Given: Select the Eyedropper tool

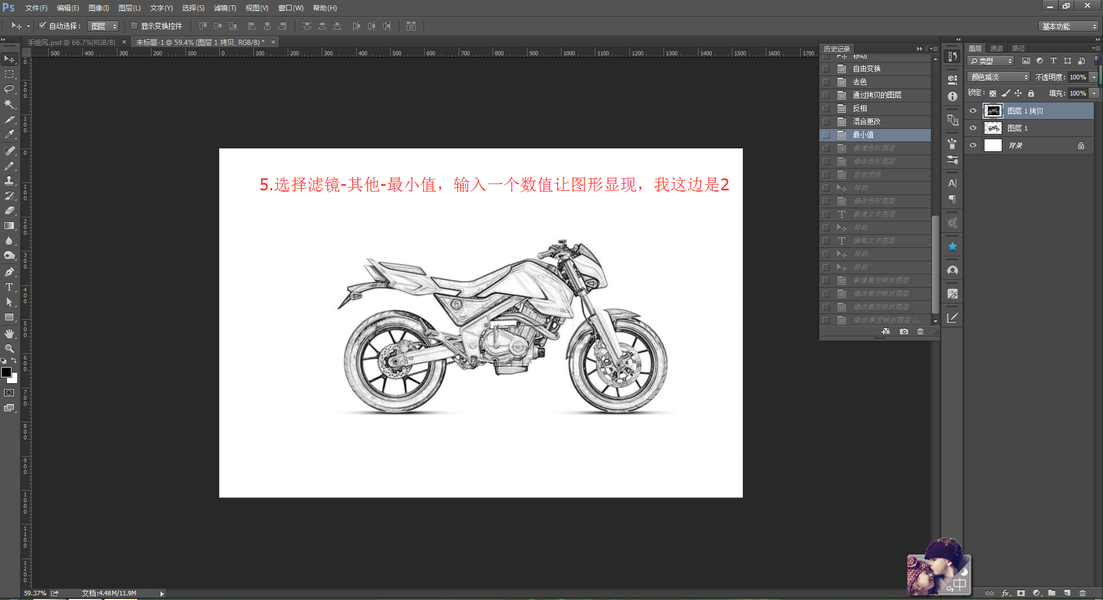Looking at the screenshot, I should click(x=9, y=134).
